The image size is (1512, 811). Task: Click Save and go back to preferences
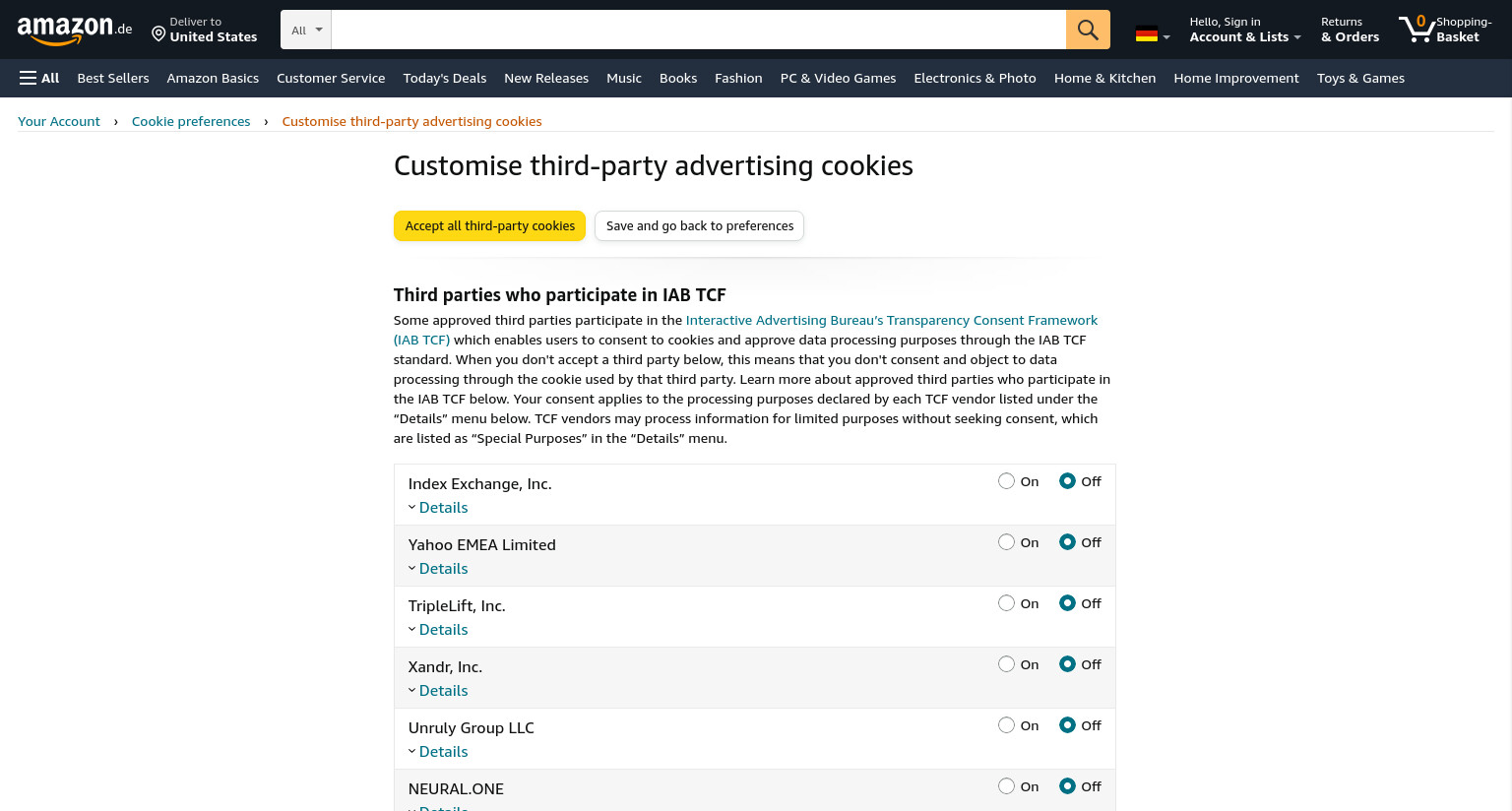tap(700, 225)
